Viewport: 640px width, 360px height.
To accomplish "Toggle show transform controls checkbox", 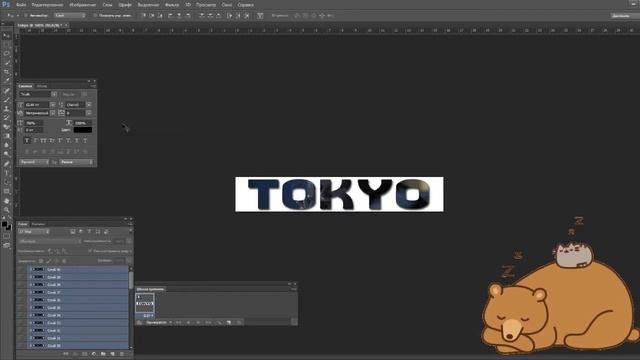I will click(95, 16).
